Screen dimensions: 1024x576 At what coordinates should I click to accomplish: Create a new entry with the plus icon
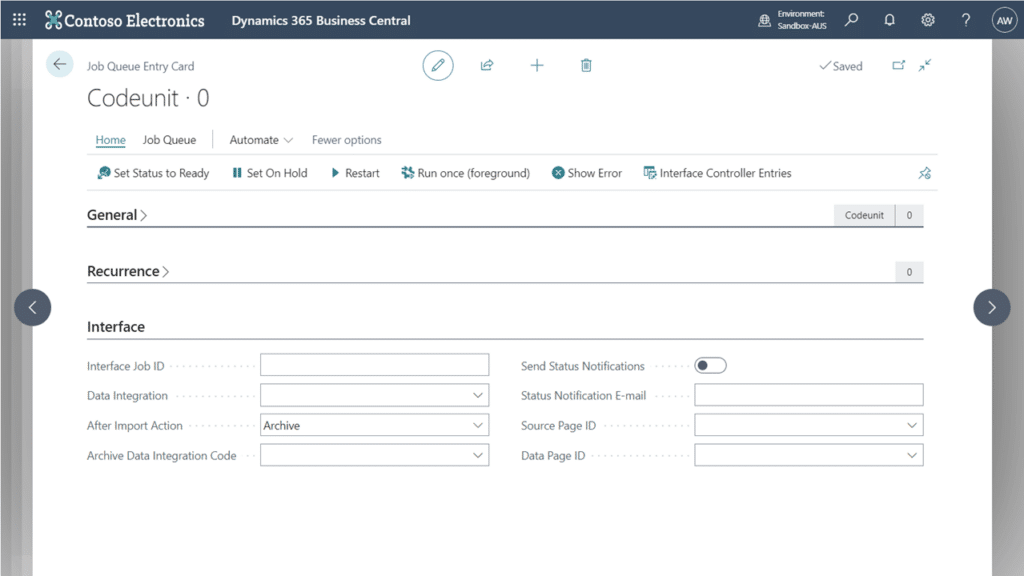[537, 64]
